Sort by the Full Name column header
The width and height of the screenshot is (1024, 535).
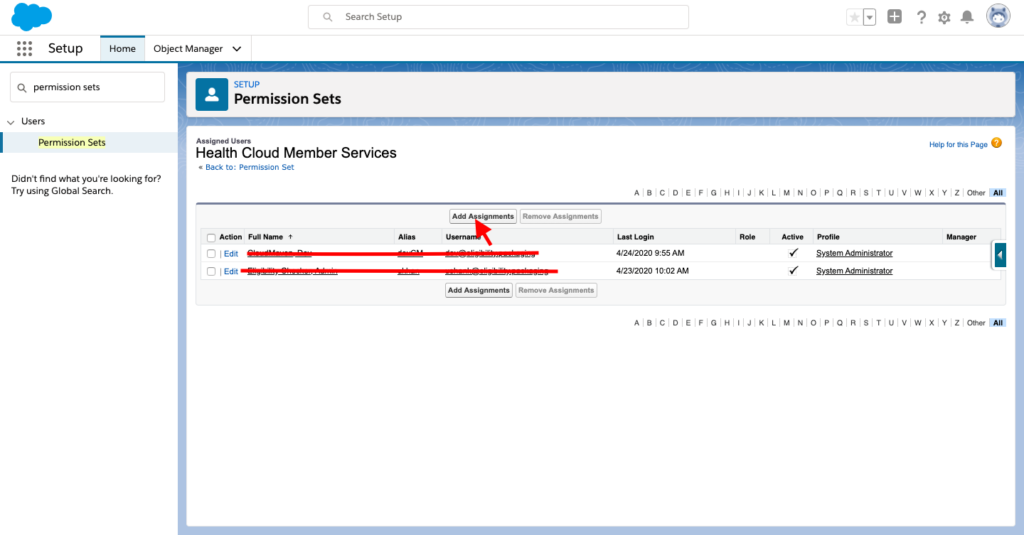pos(265,237)
